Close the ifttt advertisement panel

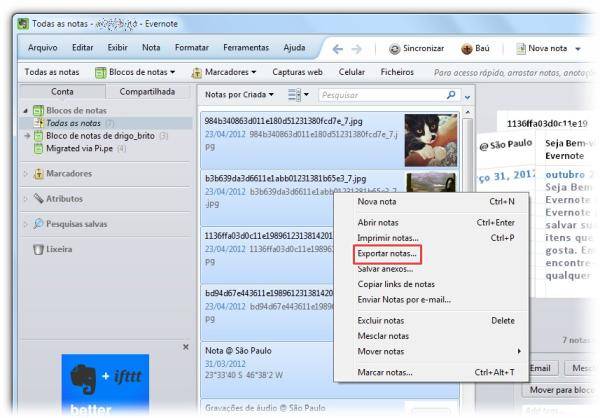(x=186, y=347)
